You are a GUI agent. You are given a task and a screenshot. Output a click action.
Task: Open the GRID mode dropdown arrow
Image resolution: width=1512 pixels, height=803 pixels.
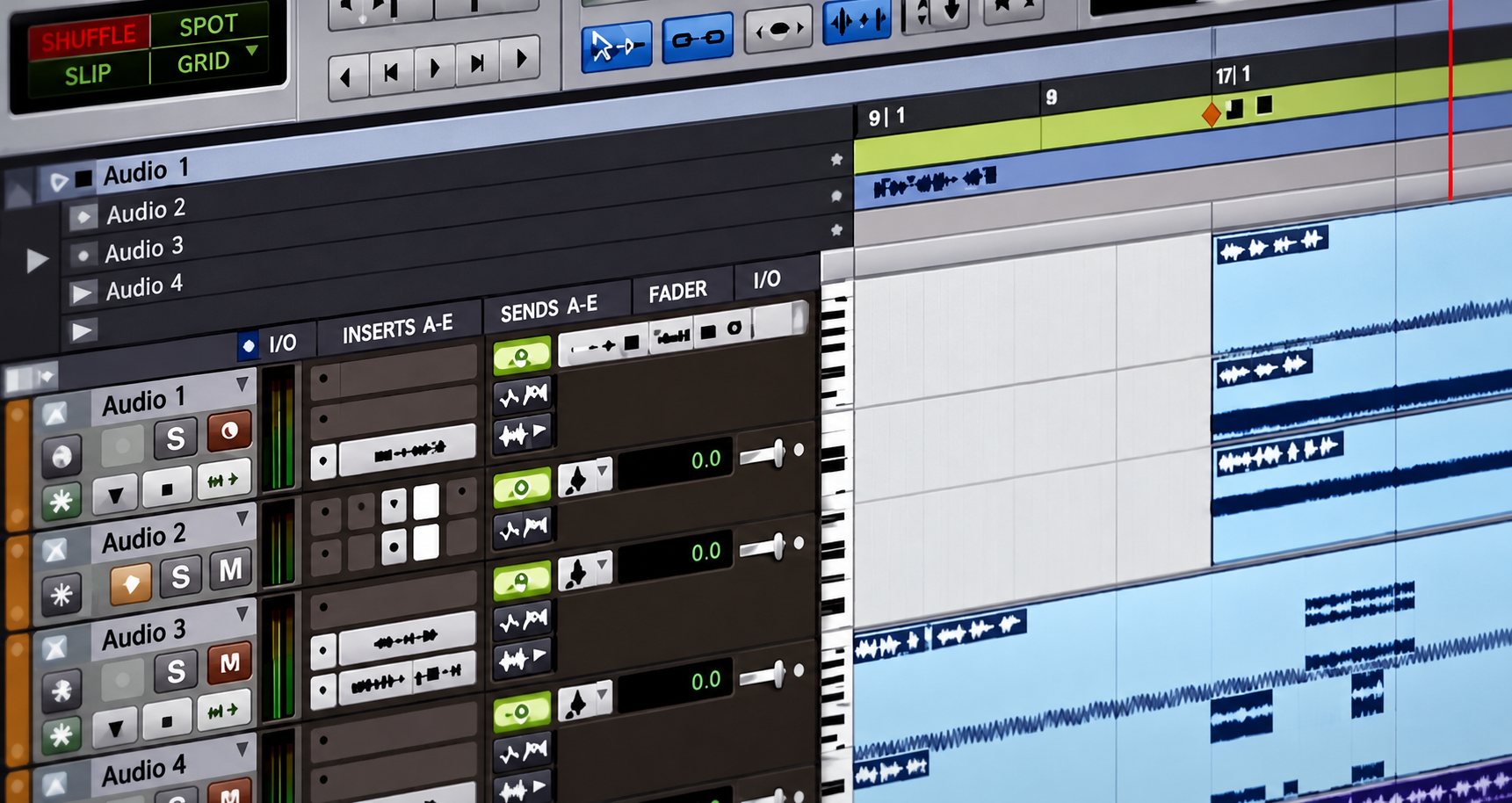[253, 50]
